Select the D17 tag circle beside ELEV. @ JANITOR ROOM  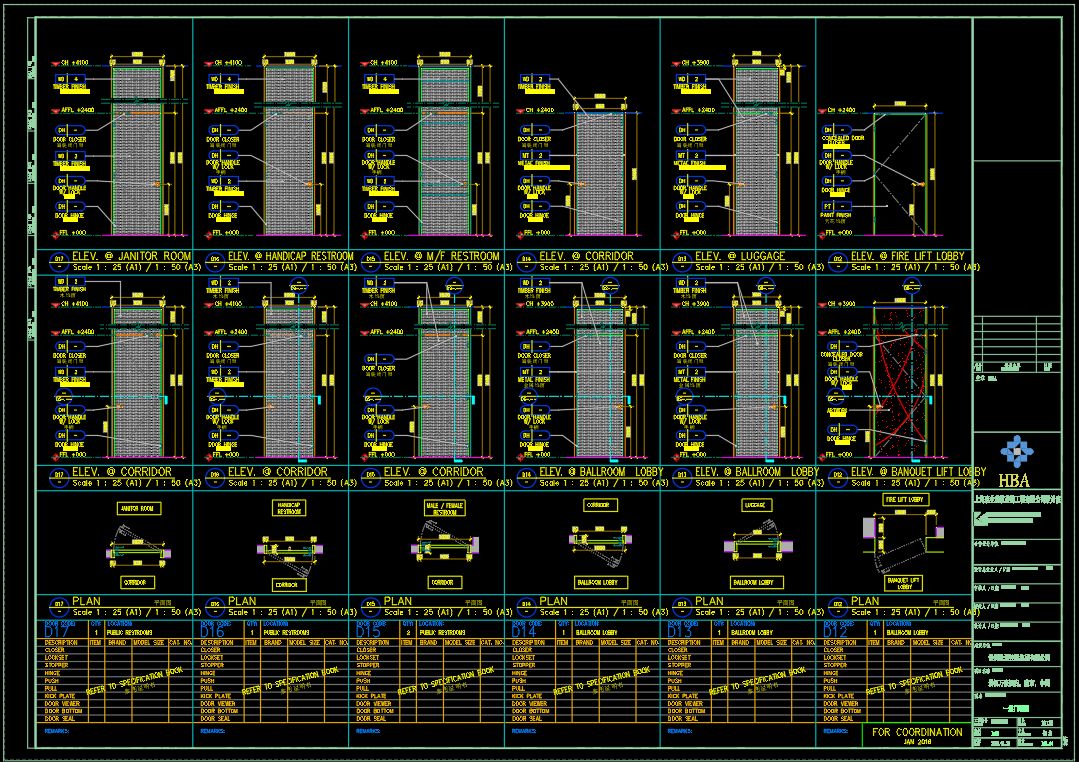pyautogui.click(x=58, y=261)
